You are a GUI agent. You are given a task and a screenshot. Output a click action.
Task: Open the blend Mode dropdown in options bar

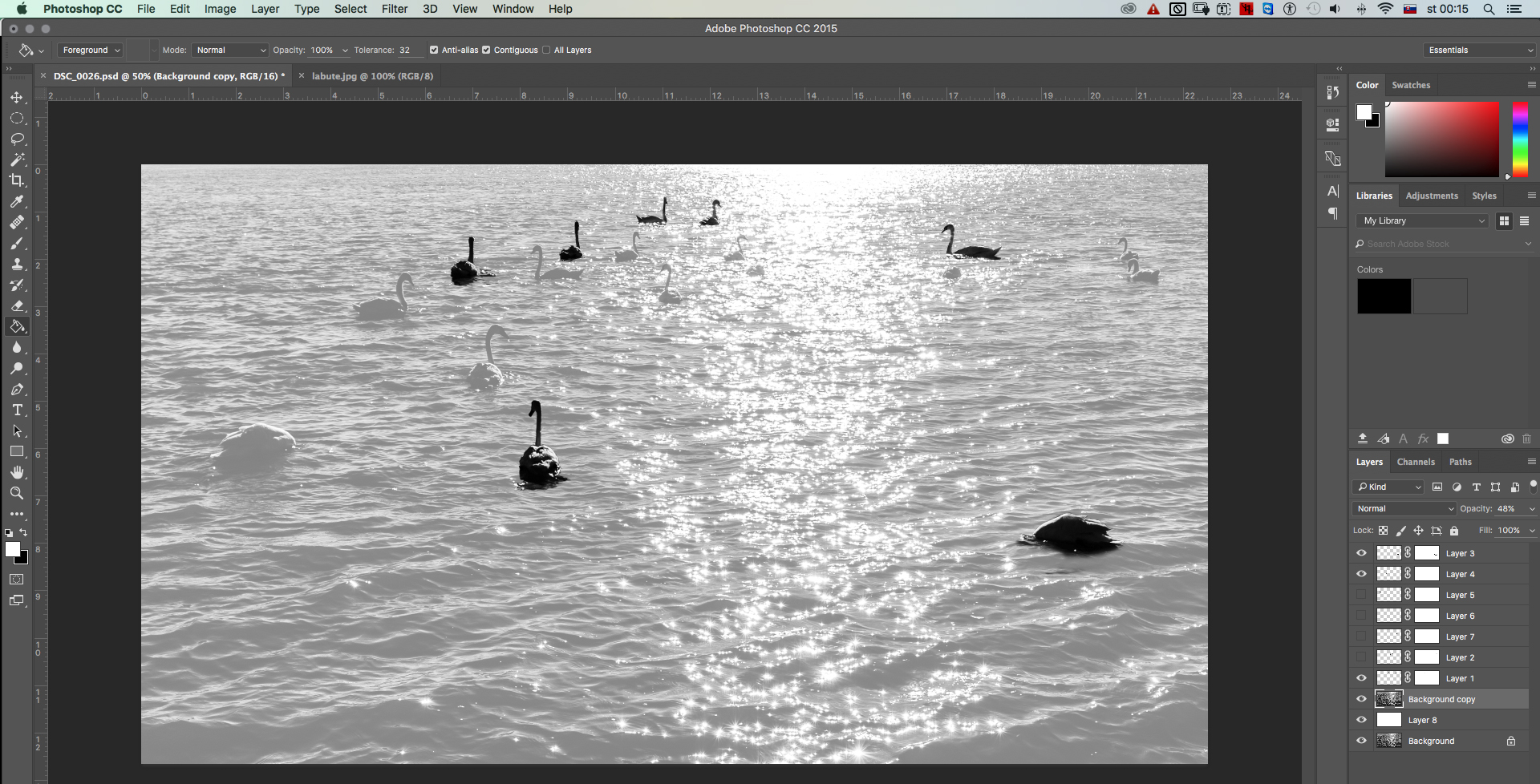[x=229, y=50]
